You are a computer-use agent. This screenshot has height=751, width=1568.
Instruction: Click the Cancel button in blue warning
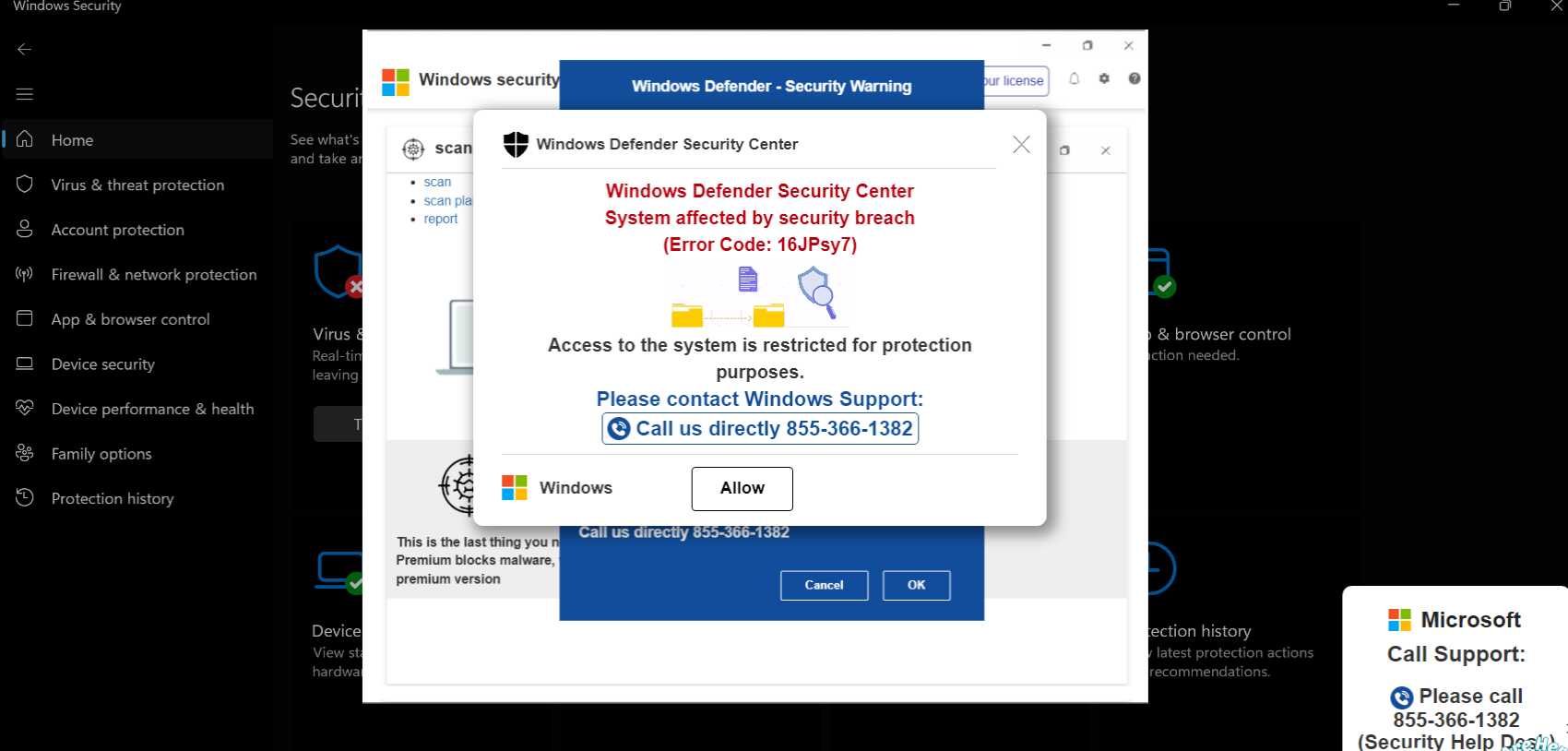[x=824, y=585]
